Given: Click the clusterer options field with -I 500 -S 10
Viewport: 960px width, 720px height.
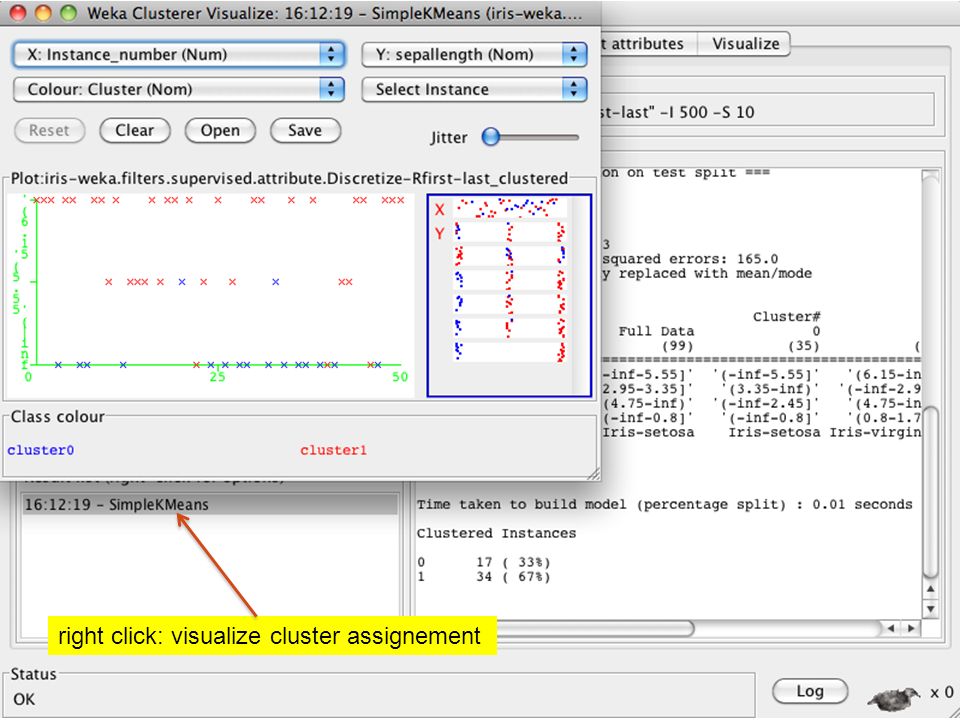Looking at the screenshot, I should point(768,111).
